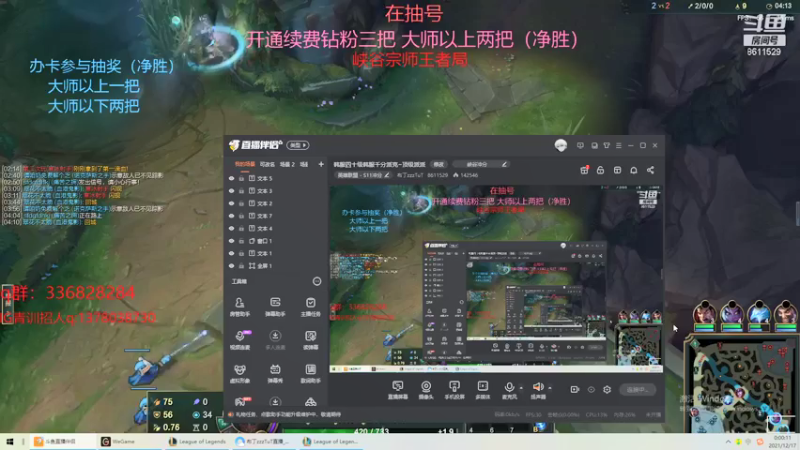The image size is (800, 450).
Task: Add the 手机投屏 phone casting source
Action: point(454,390)
